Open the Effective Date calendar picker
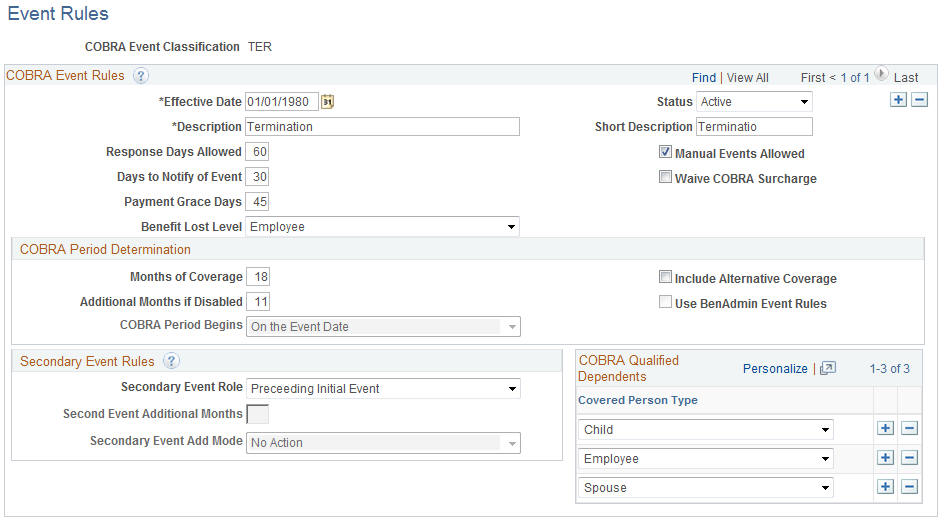The height and width of the screenshot is (522, 945). [x=327, y=102]
